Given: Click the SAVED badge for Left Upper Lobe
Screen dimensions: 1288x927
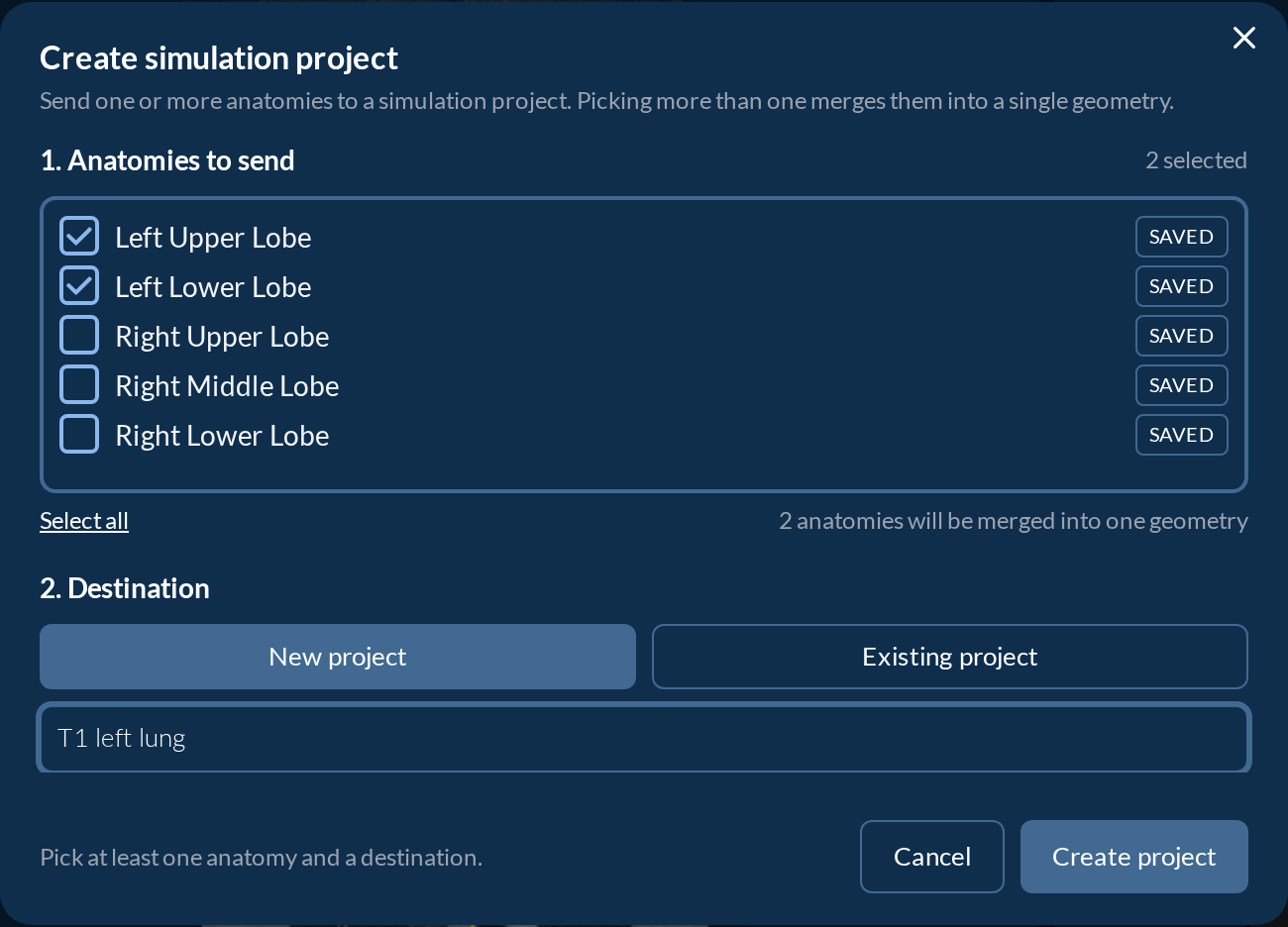Looking at the screenshot, I should pos(1182,237).
